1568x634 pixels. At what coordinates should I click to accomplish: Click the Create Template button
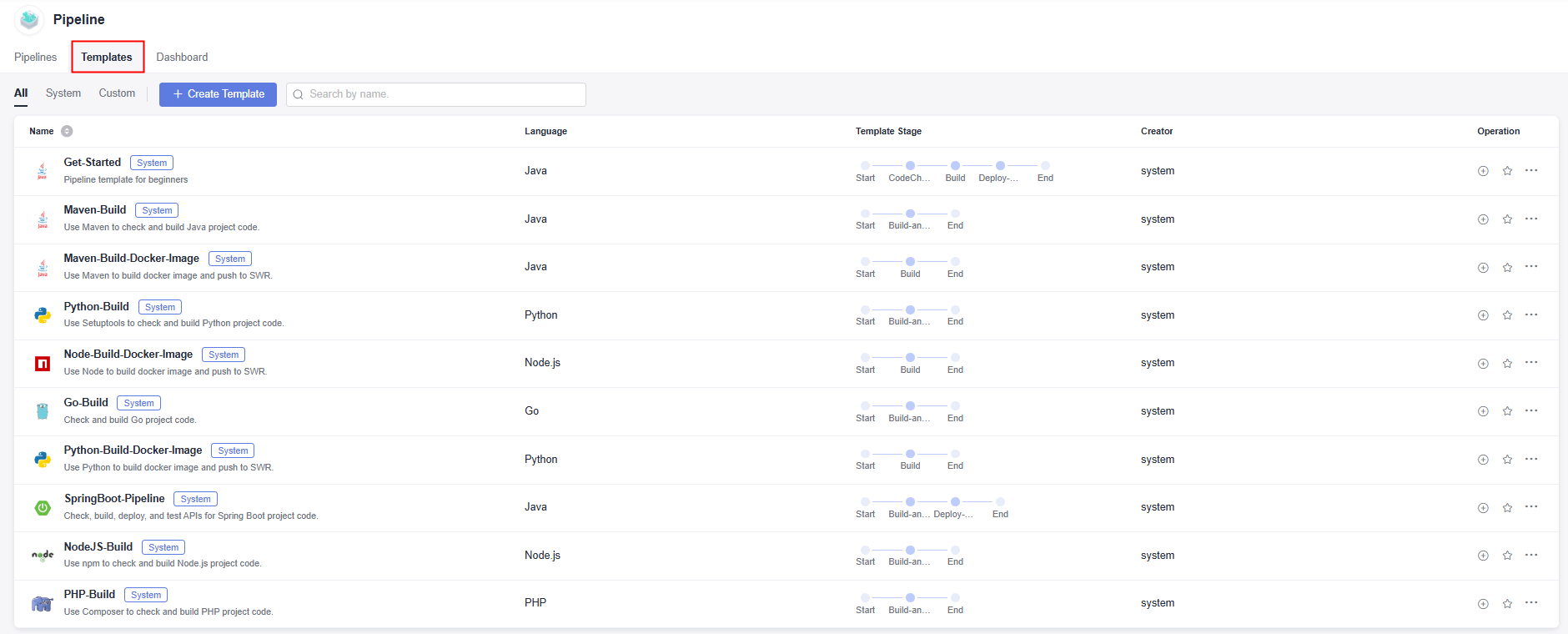pyautogui.click(x=218, y=94)
